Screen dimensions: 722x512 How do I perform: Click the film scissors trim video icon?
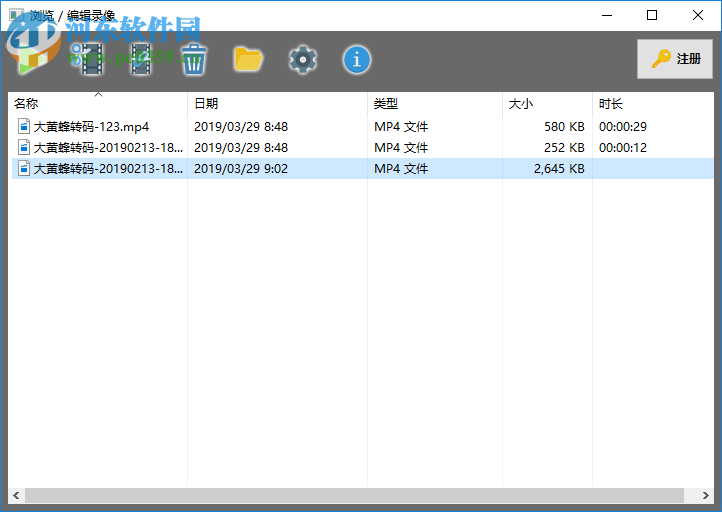click(88, 59)
